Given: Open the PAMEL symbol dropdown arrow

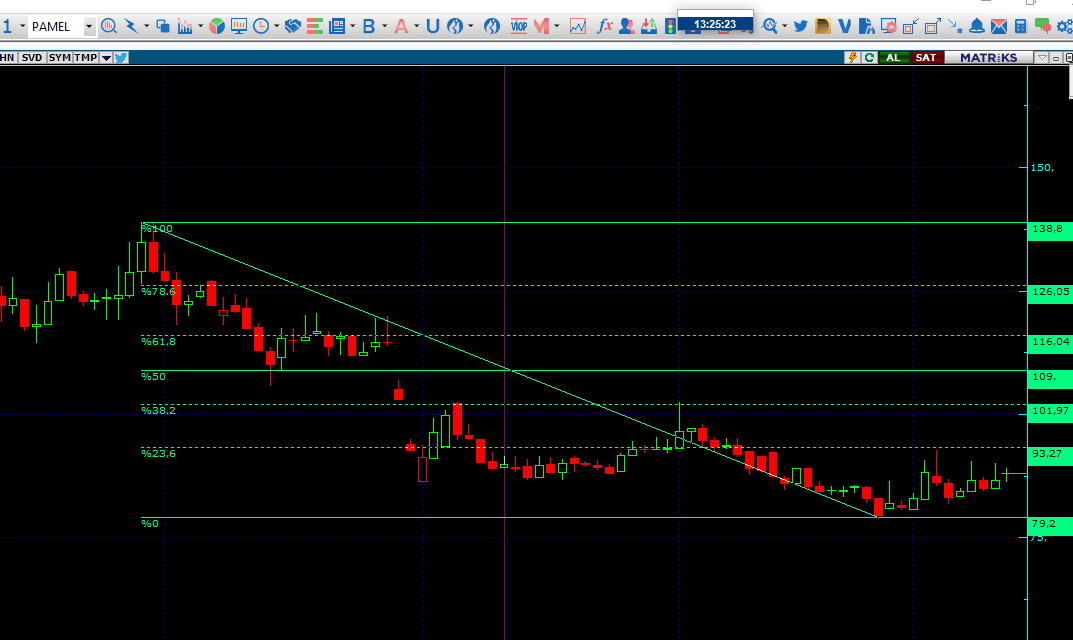Looking at the screenshot, I should 89,26.
